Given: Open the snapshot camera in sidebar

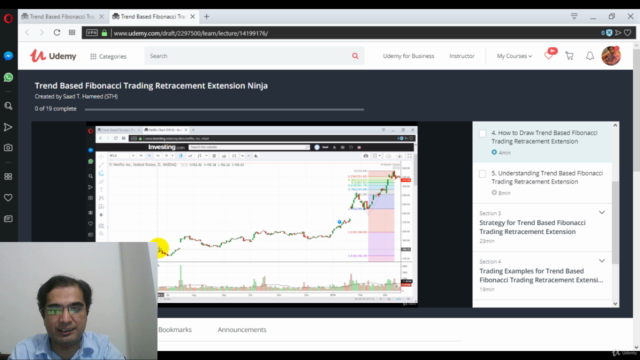Looking at the screenshot, I should tap(8, 147).
